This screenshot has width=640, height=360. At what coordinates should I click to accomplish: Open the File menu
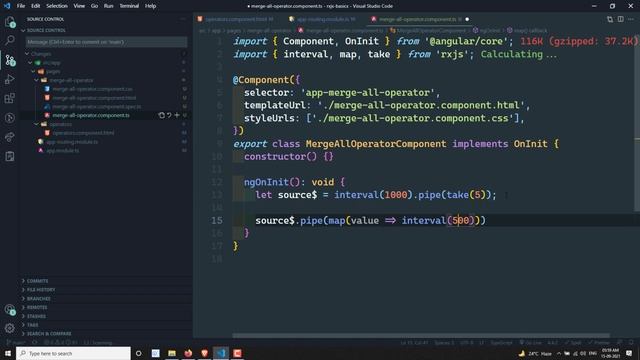click(x=21, y=6)
